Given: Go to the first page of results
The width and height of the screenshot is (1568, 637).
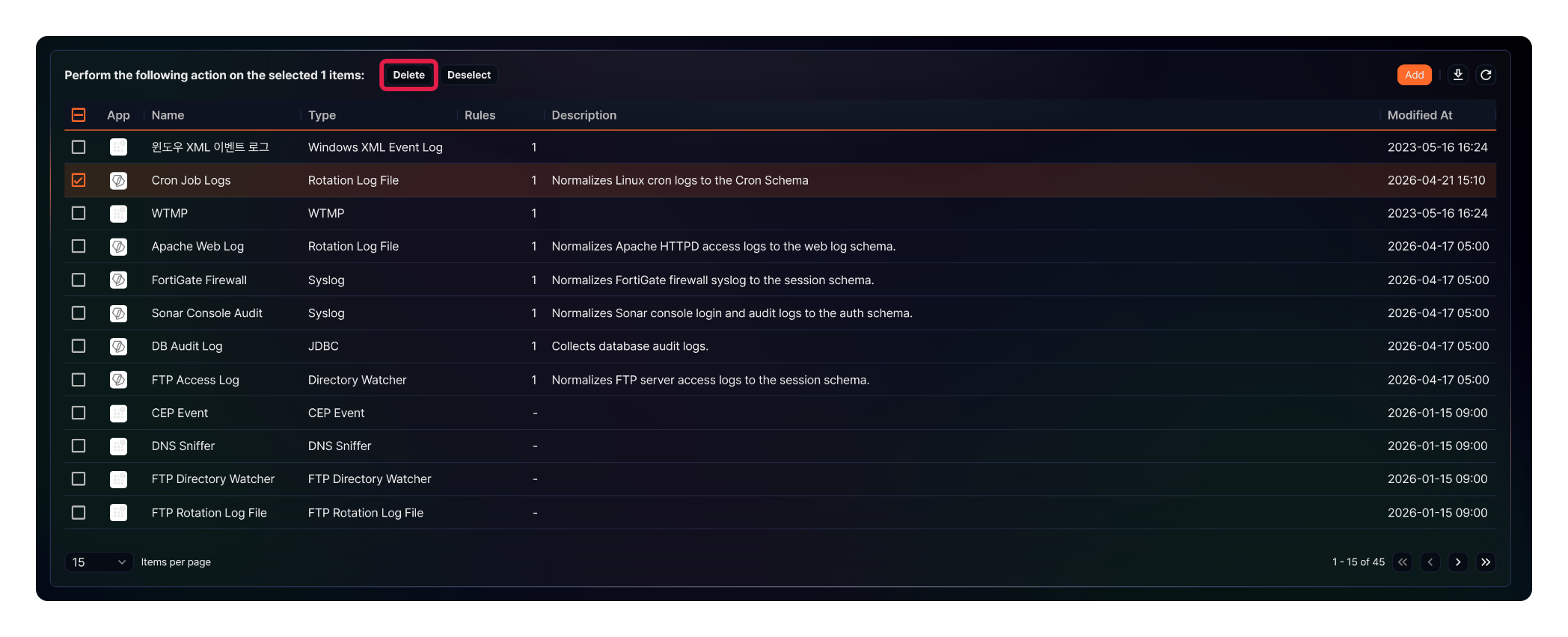Looking at the screenshot, I should click(1403, 562).
